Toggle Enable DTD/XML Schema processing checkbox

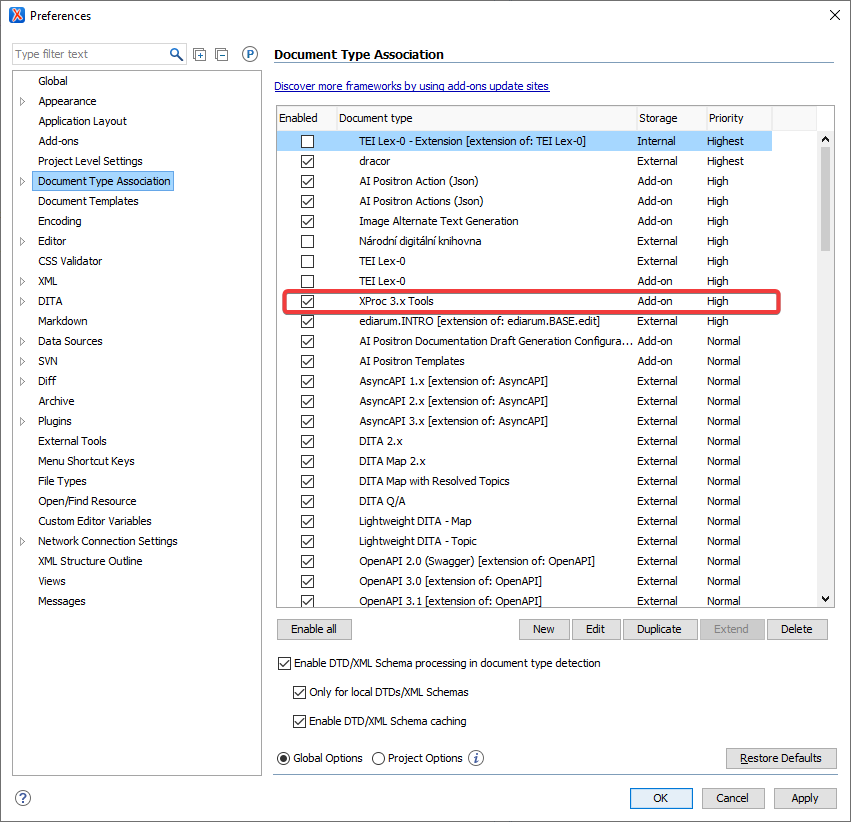tap(284, 664)
